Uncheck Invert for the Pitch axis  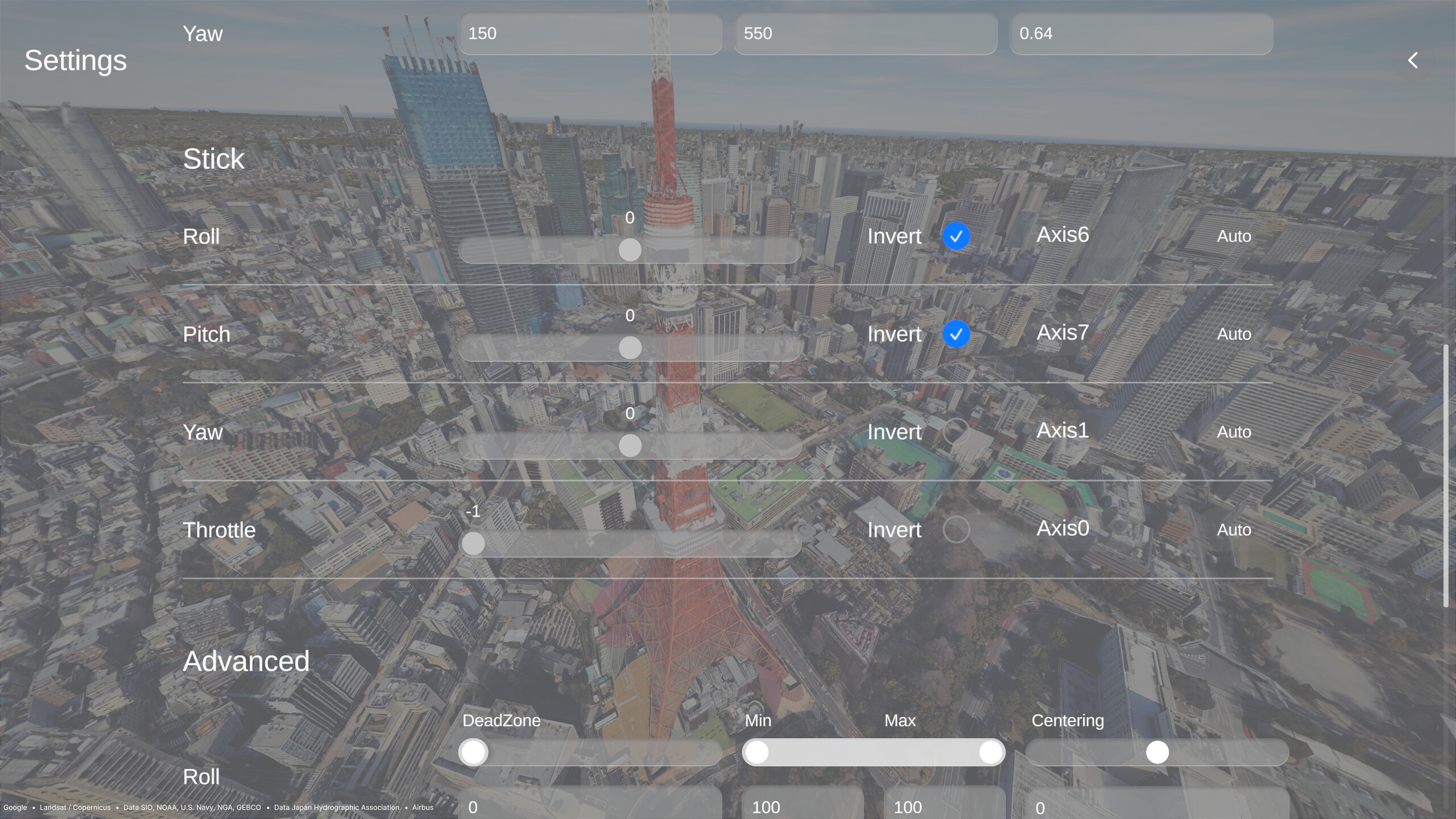(x=956, y=334)
